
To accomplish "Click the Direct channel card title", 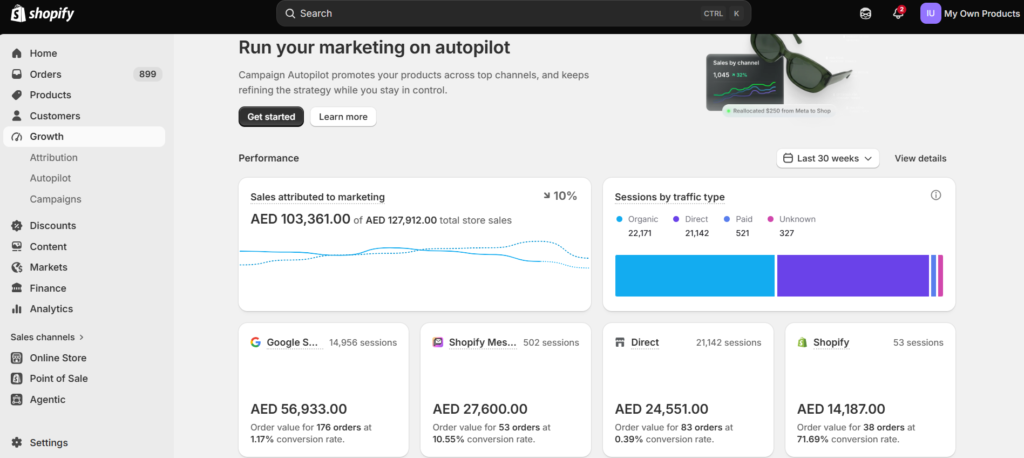I will 645,342.
